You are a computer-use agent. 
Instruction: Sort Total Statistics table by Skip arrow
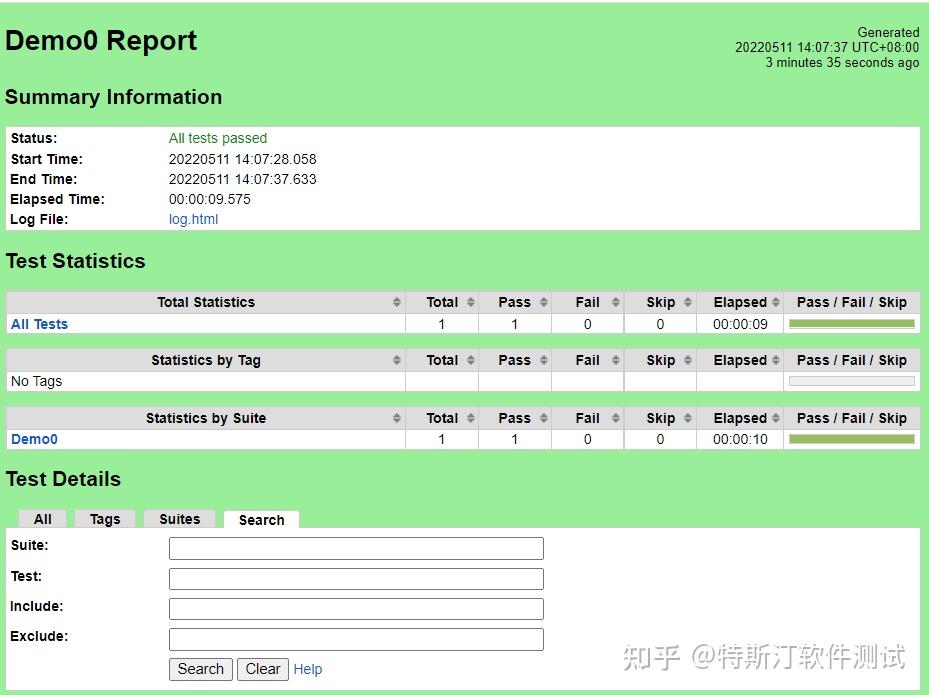click(x=687, y=302)
